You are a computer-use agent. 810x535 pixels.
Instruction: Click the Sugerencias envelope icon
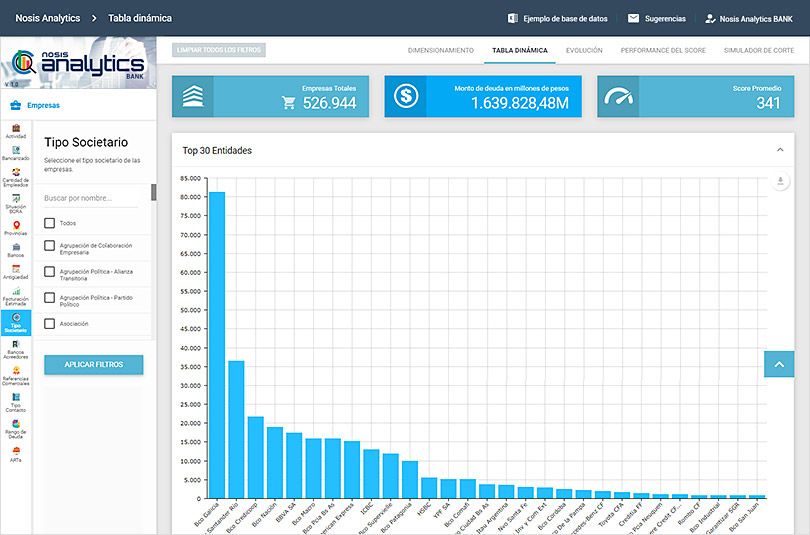633,19
